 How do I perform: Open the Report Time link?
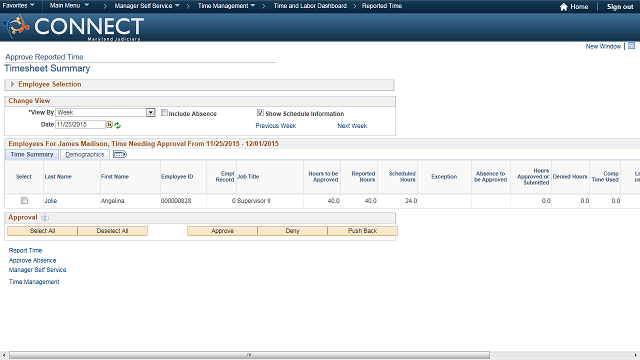point(25,250)
